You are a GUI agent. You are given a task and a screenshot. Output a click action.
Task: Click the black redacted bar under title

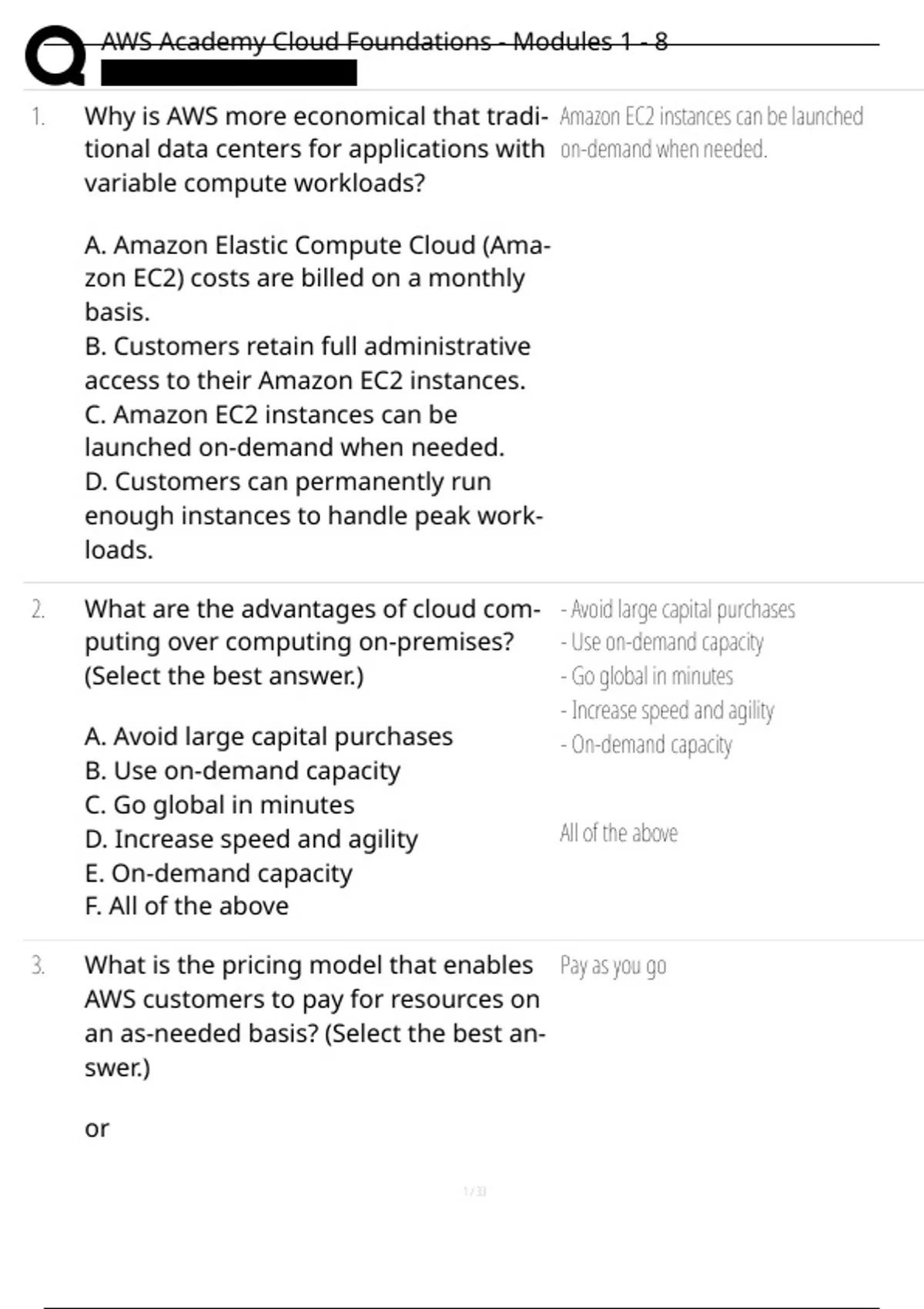tap(229, 72)
